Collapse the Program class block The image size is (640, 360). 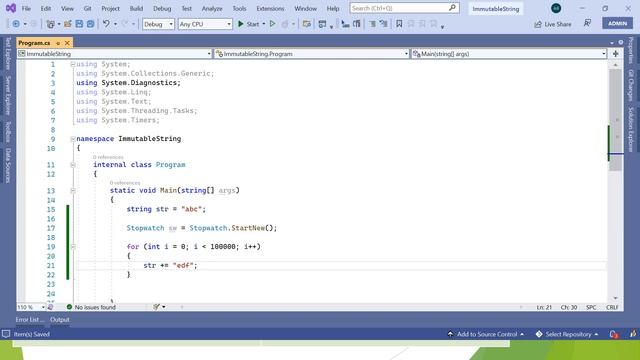click(73, 165)
